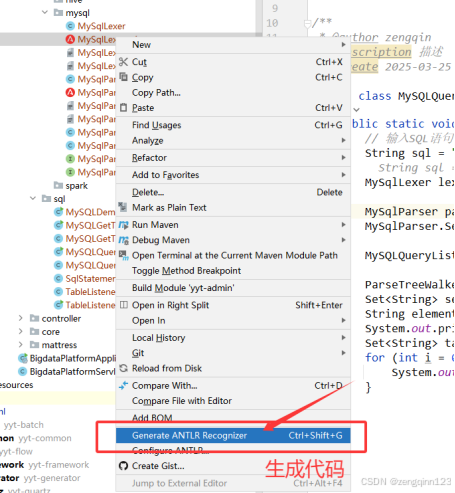Click the core folder icon
The image size is (455, 493).
pyautogui.click(x=34, y=331)
